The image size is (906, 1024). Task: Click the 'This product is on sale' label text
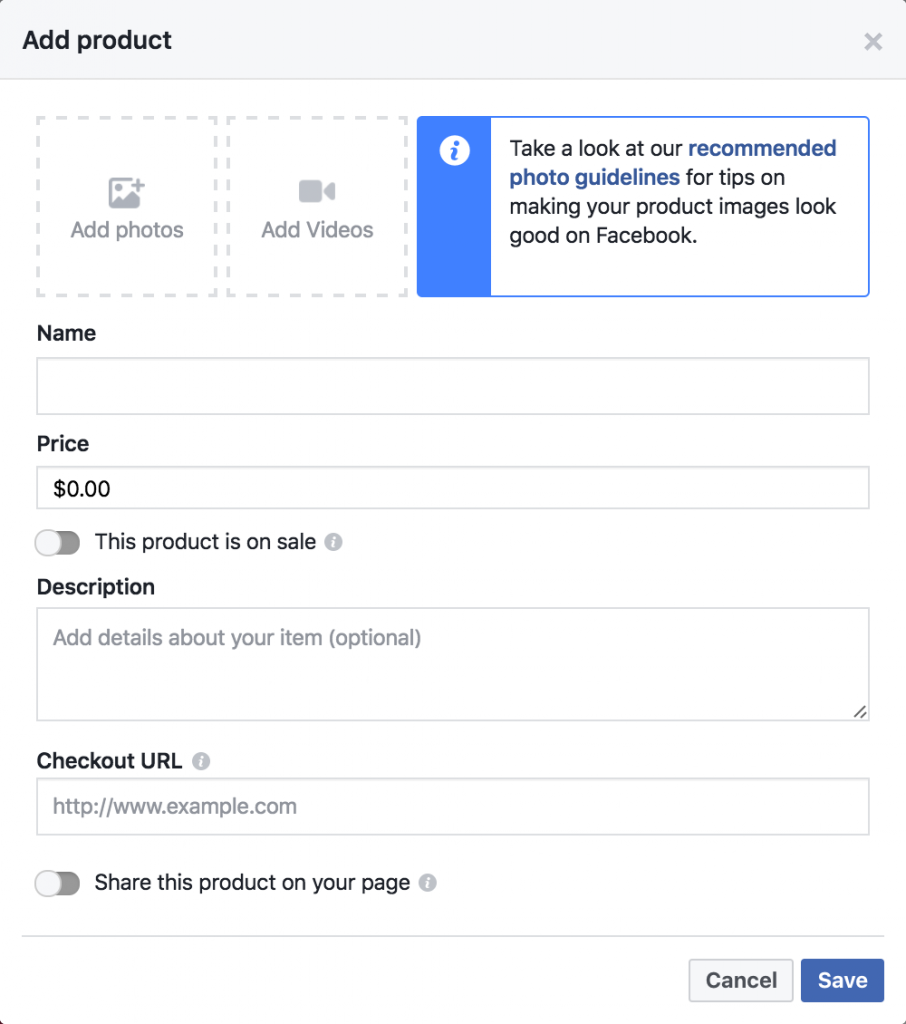point(205,542)
